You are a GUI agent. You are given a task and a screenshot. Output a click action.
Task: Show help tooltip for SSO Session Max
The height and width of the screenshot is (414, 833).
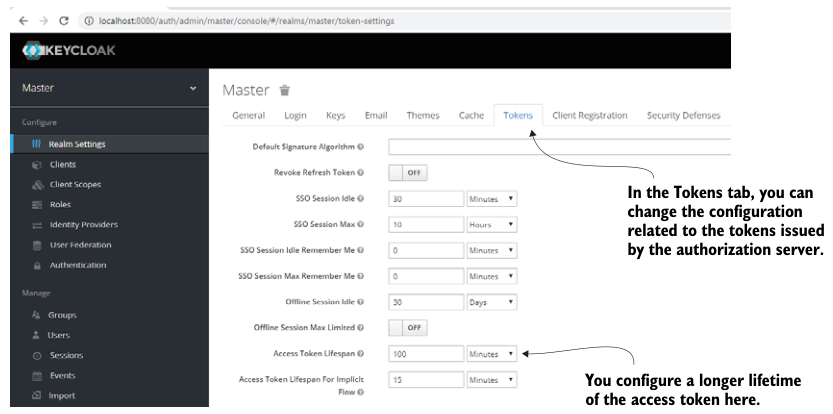click(361, 224)
